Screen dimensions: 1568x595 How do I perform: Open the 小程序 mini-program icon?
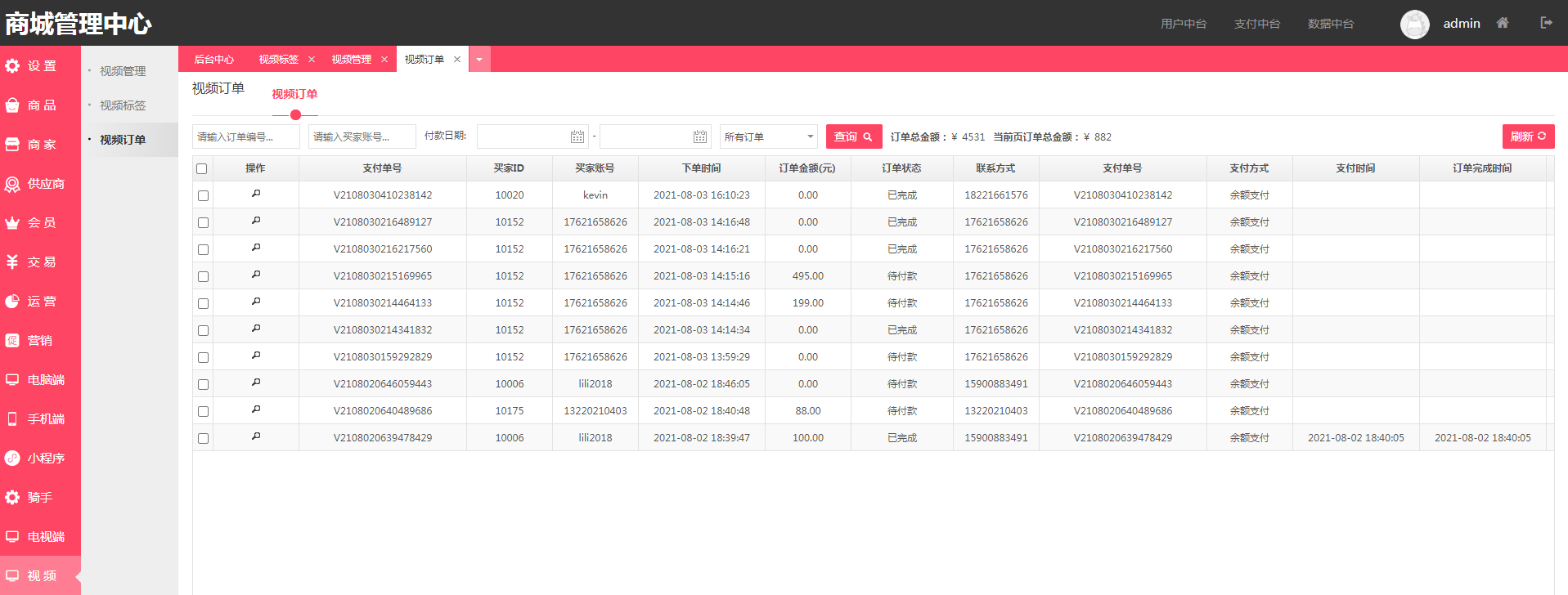tap(12, 459)
